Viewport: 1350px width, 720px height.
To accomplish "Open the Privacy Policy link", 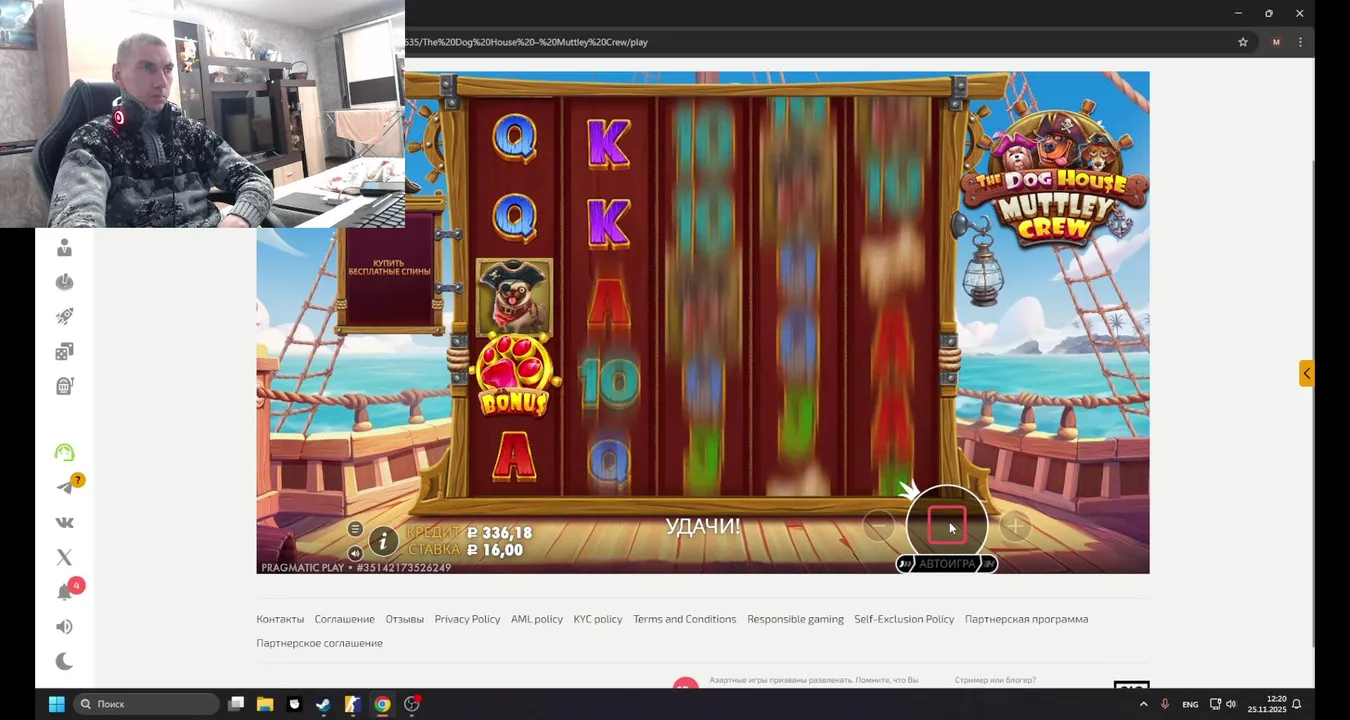I will 467,619.
